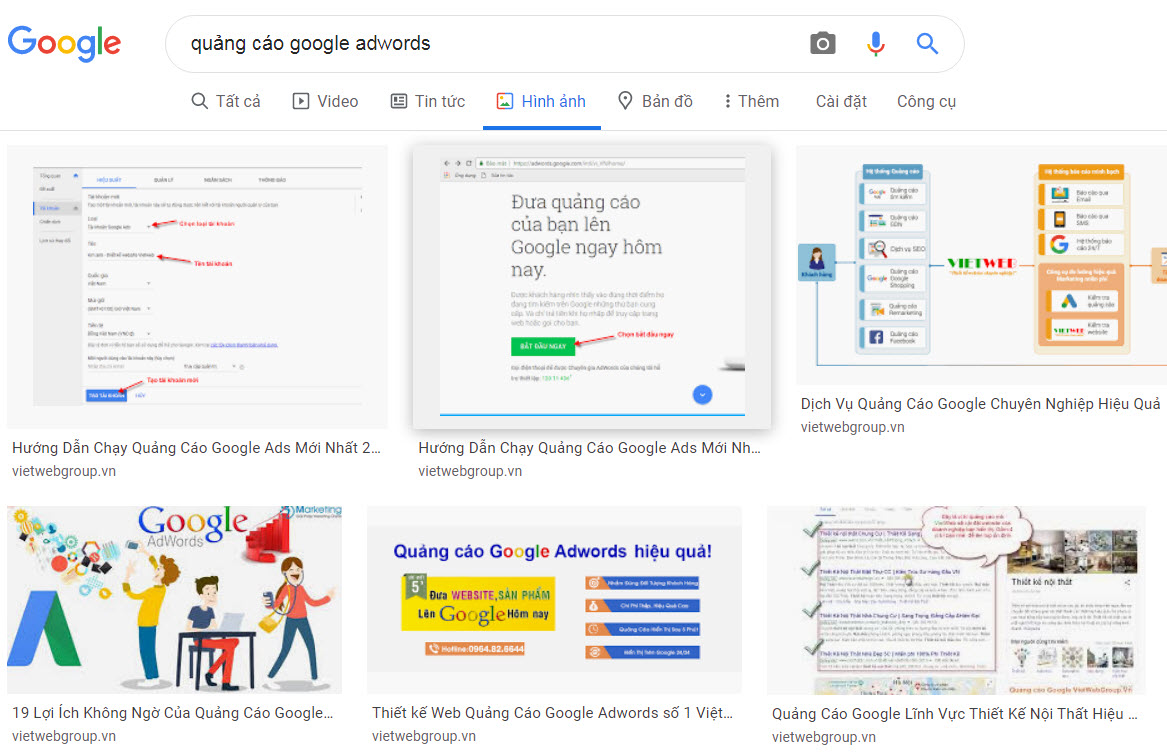Expand the Thêm menu
Viewport: 1167px width, 756px height.
coord(752,101)
